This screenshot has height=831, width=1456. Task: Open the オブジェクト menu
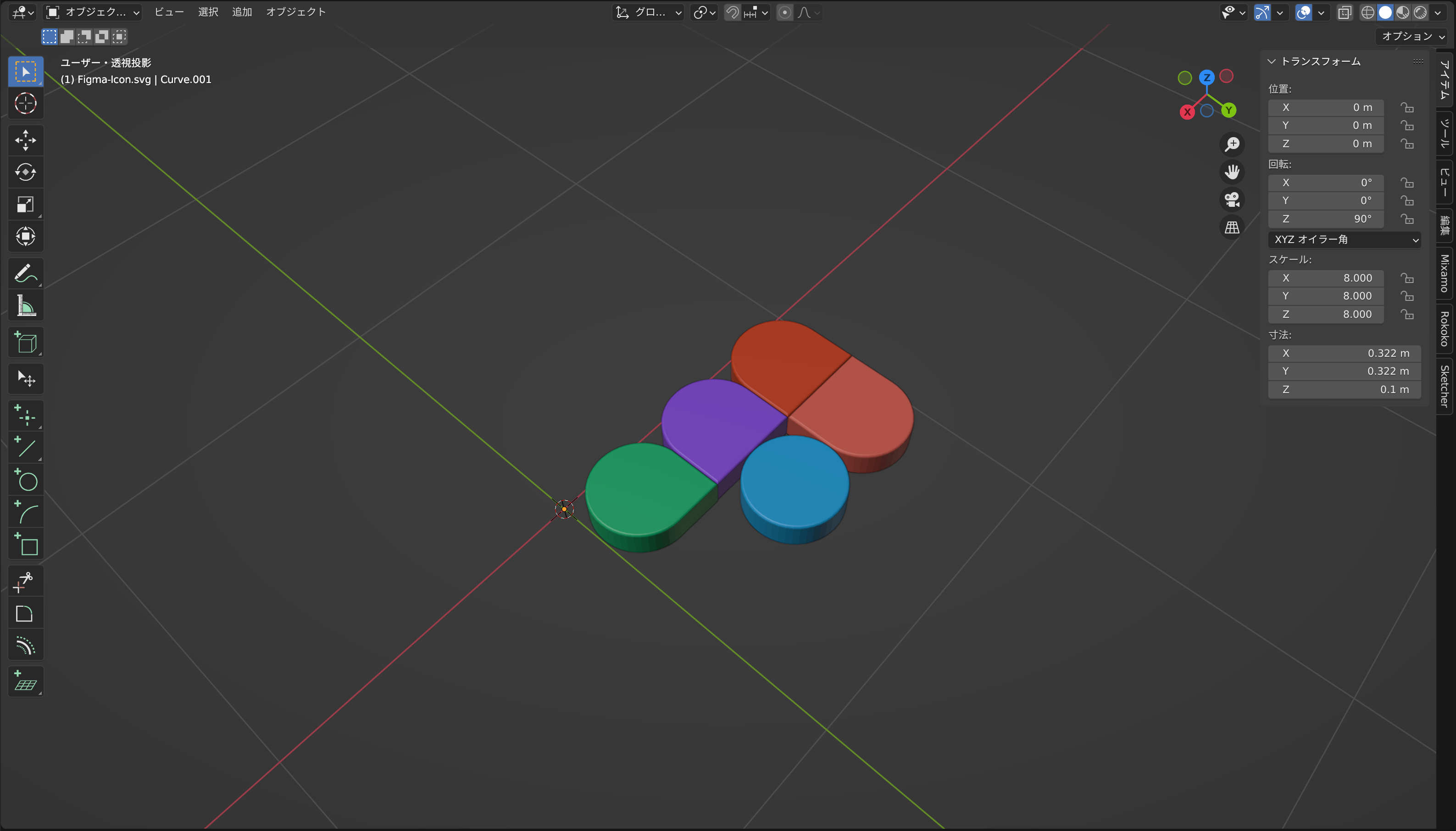coord(296,12)
